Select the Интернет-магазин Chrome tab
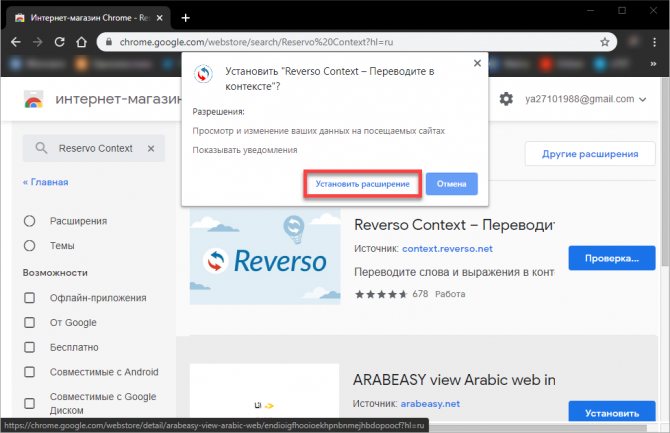The width and height of the screenshot is (670, 433). tap(90, 18)
